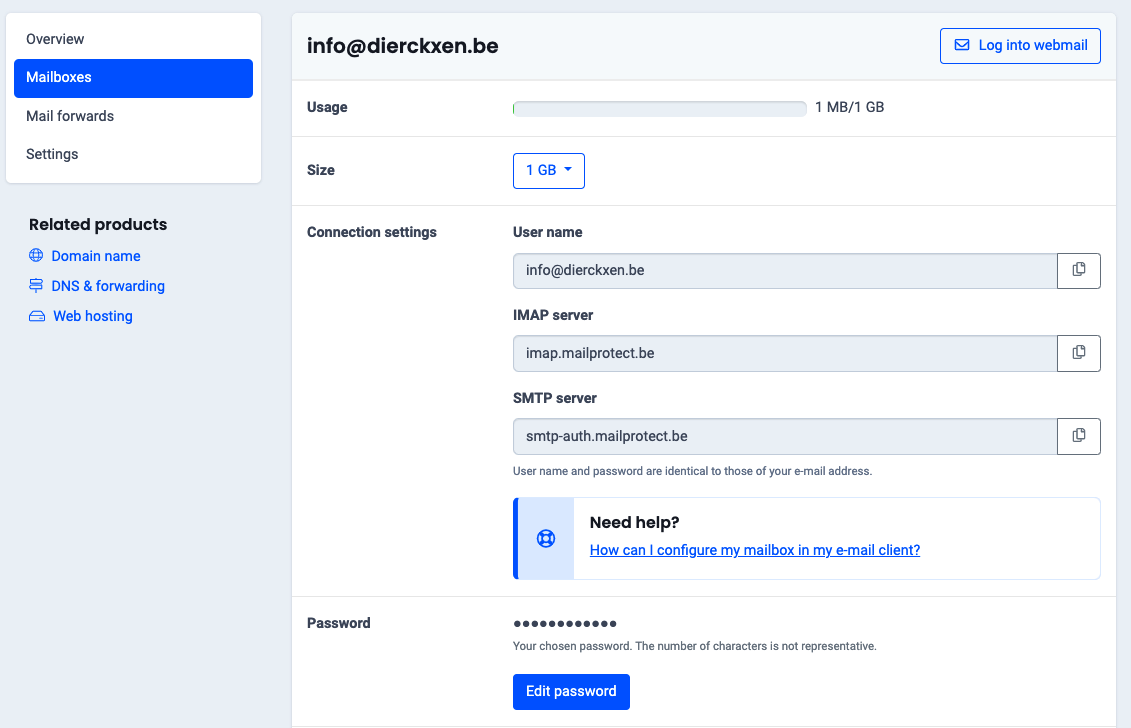
Task: Go to the Settings section
Action: 54,154
